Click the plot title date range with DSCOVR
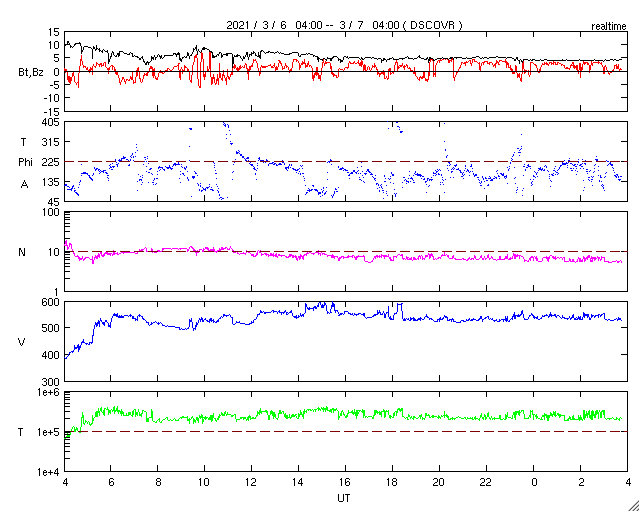640x512 pixels. coord(344,25)
